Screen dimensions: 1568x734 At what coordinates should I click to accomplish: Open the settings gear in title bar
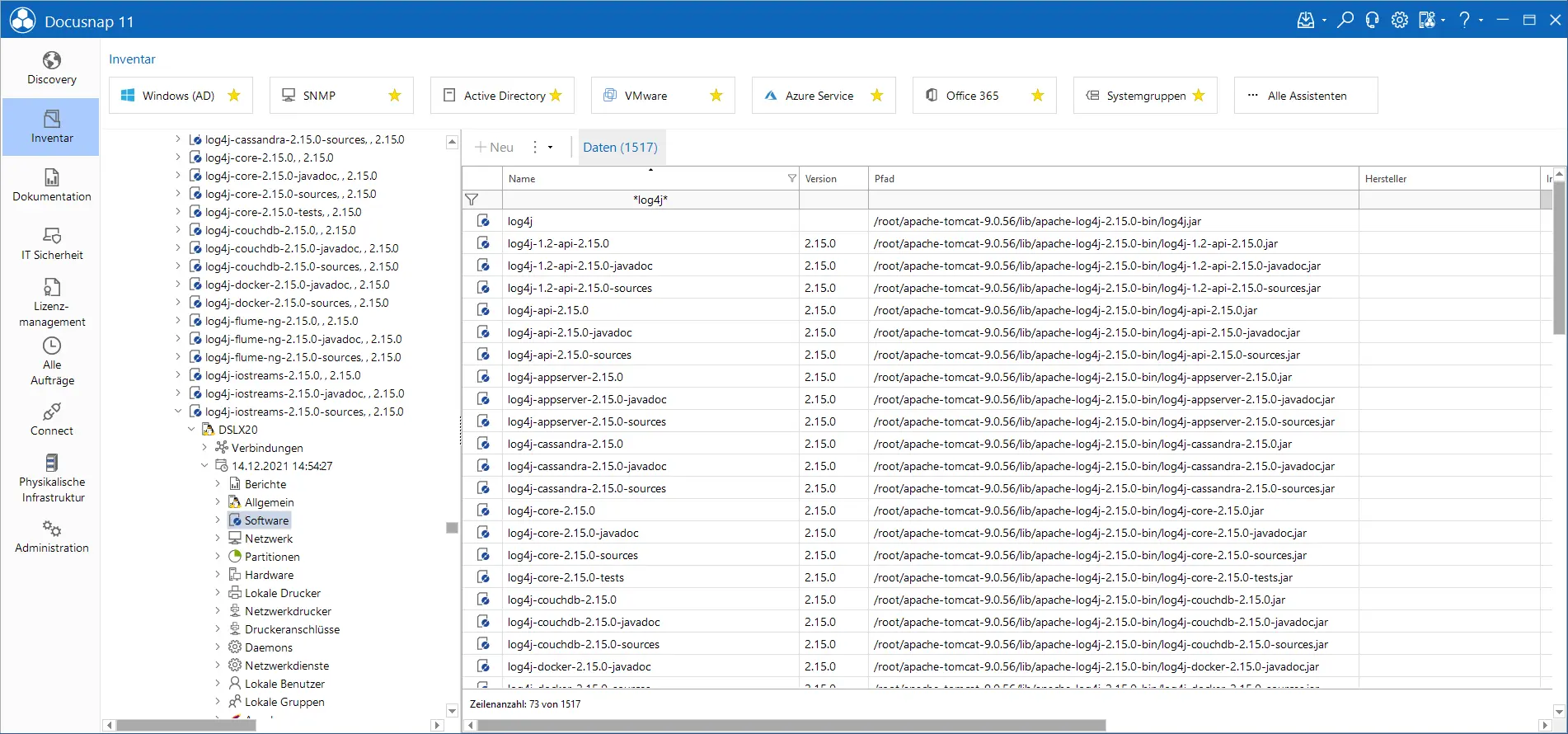point(1399,20)
